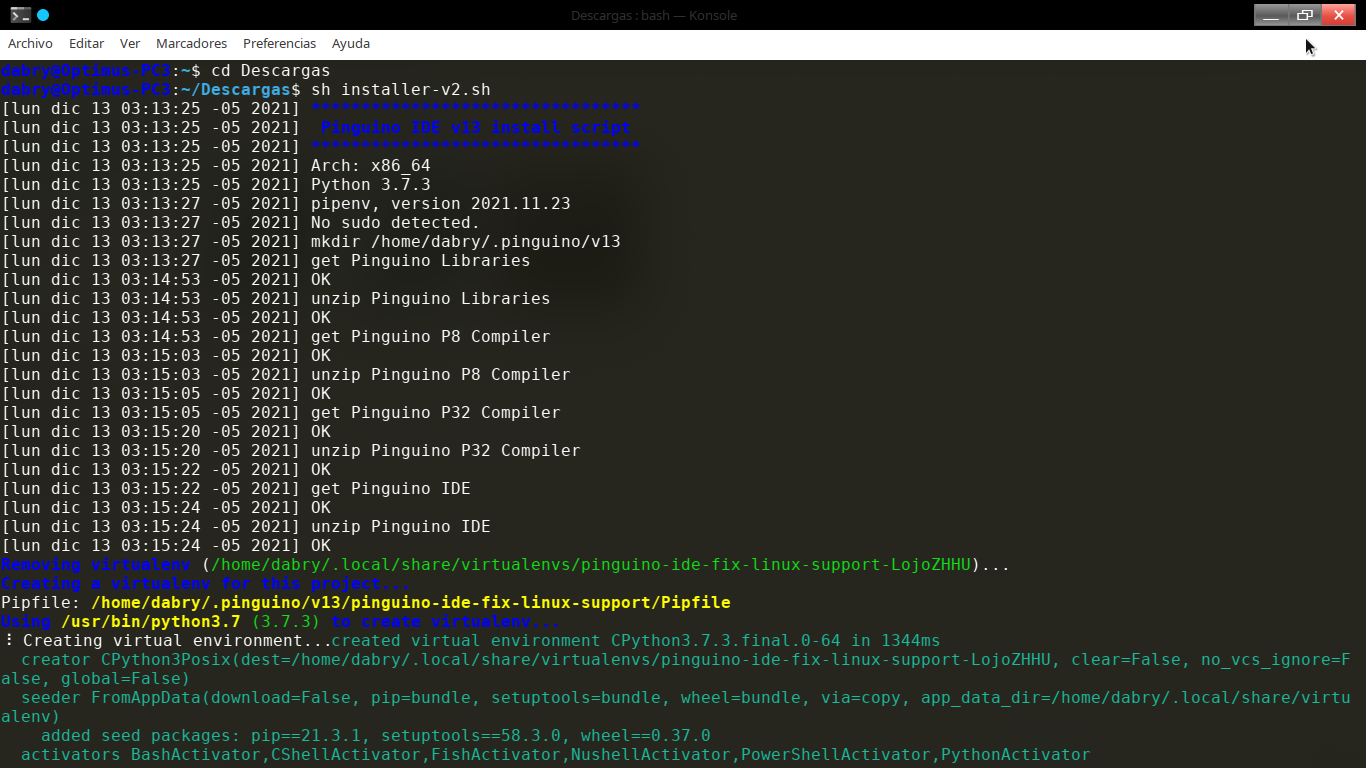This screenshot has height=768, width=1366.
Task: Click the 'sh installer-v2.sh' command
Action: pos(401,90)
